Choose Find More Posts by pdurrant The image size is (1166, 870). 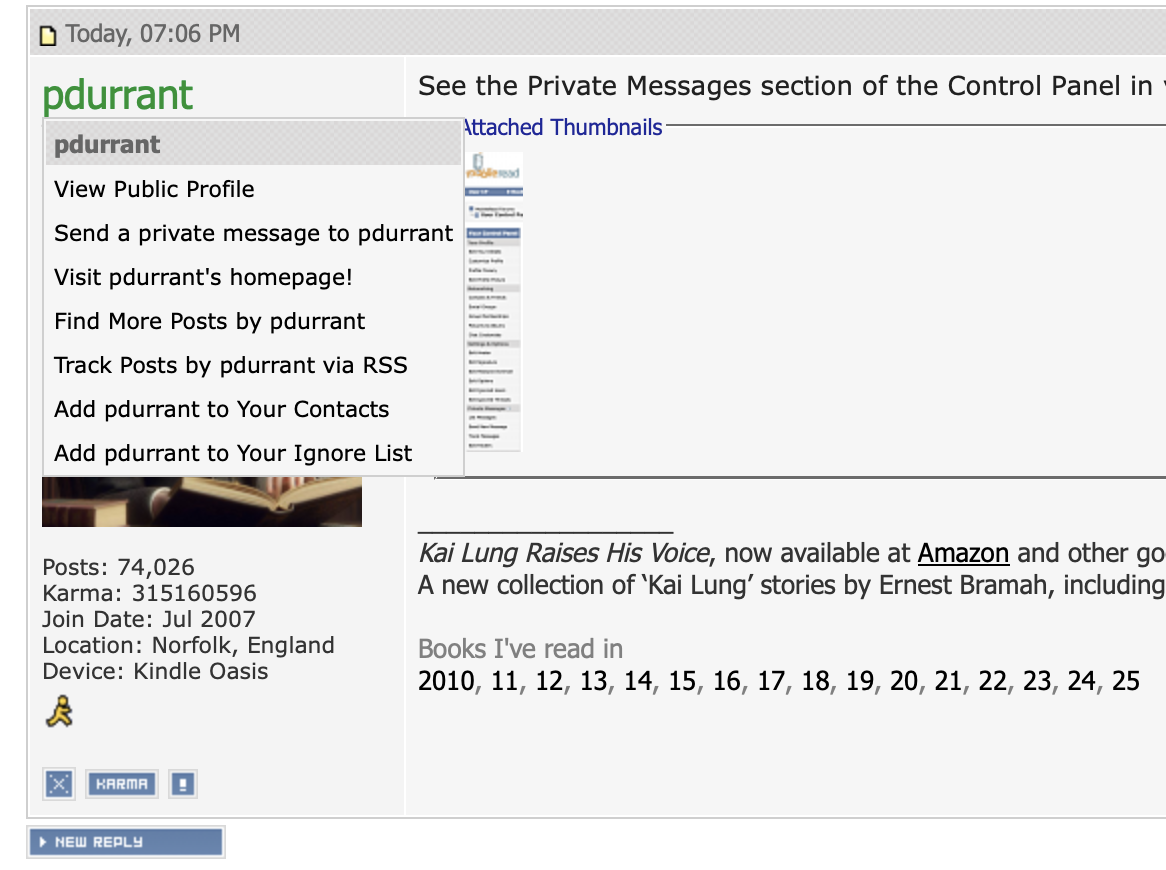[209, 321]
